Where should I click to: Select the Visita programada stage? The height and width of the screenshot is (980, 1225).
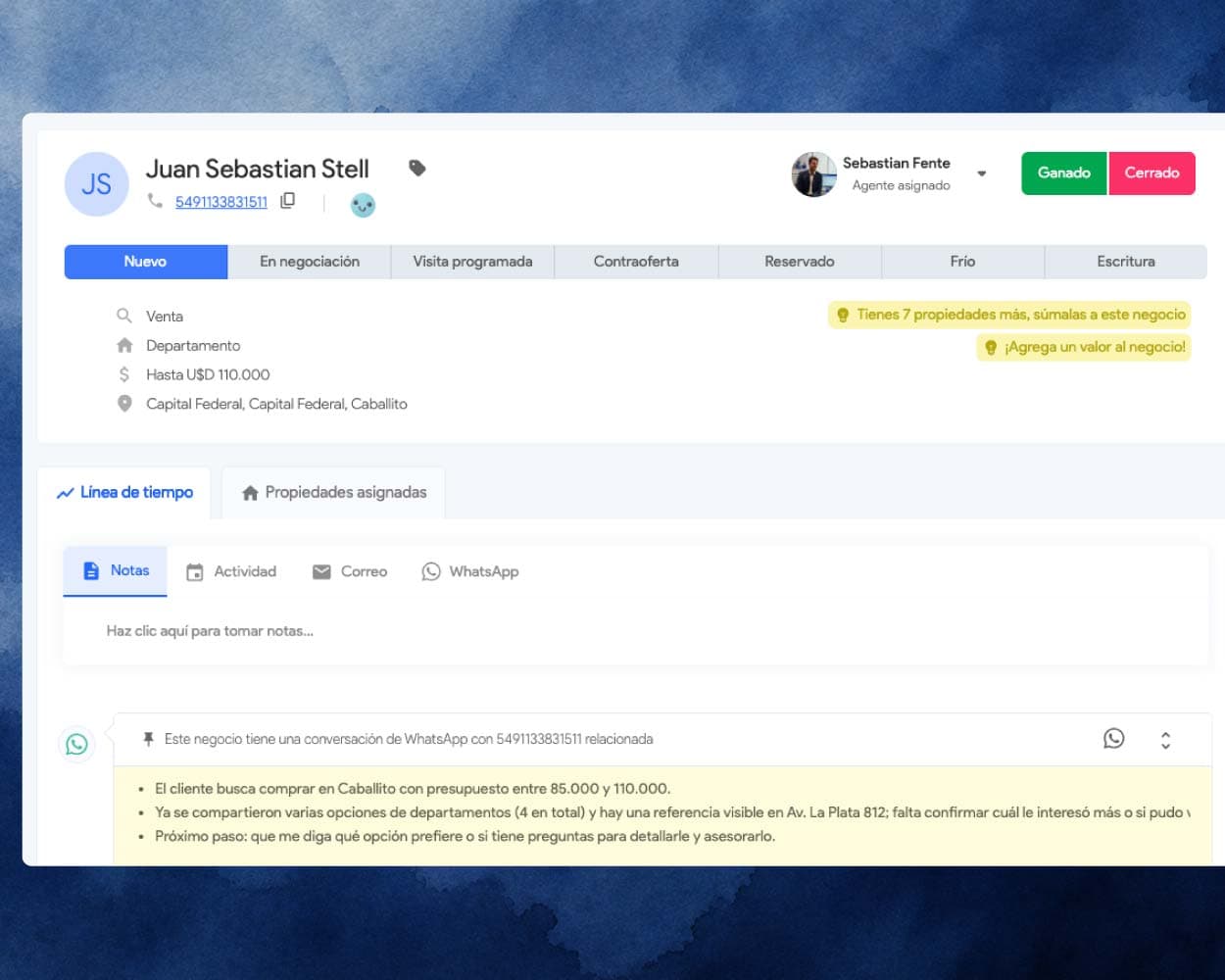coord(472,262)
